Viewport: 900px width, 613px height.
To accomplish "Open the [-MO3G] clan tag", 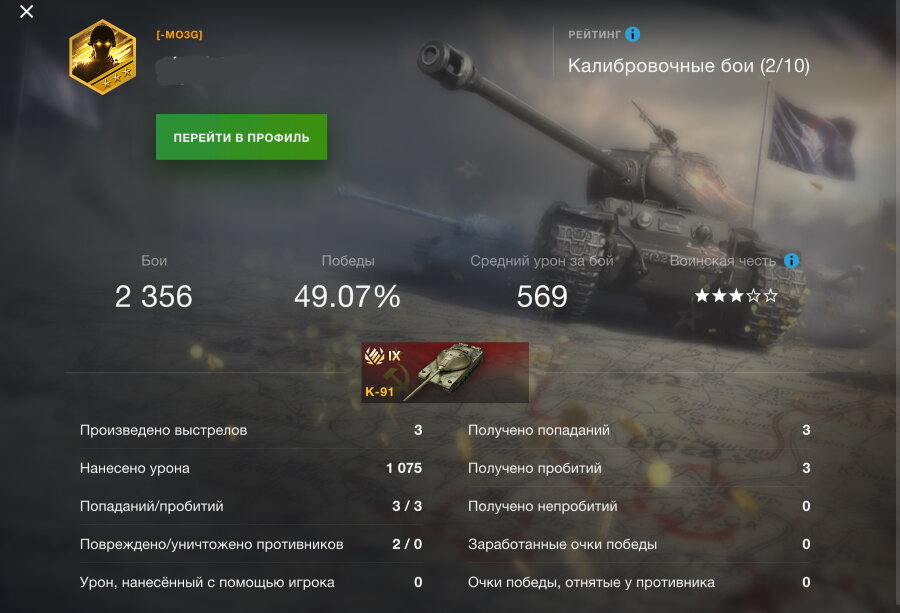I will click(179, 34).
